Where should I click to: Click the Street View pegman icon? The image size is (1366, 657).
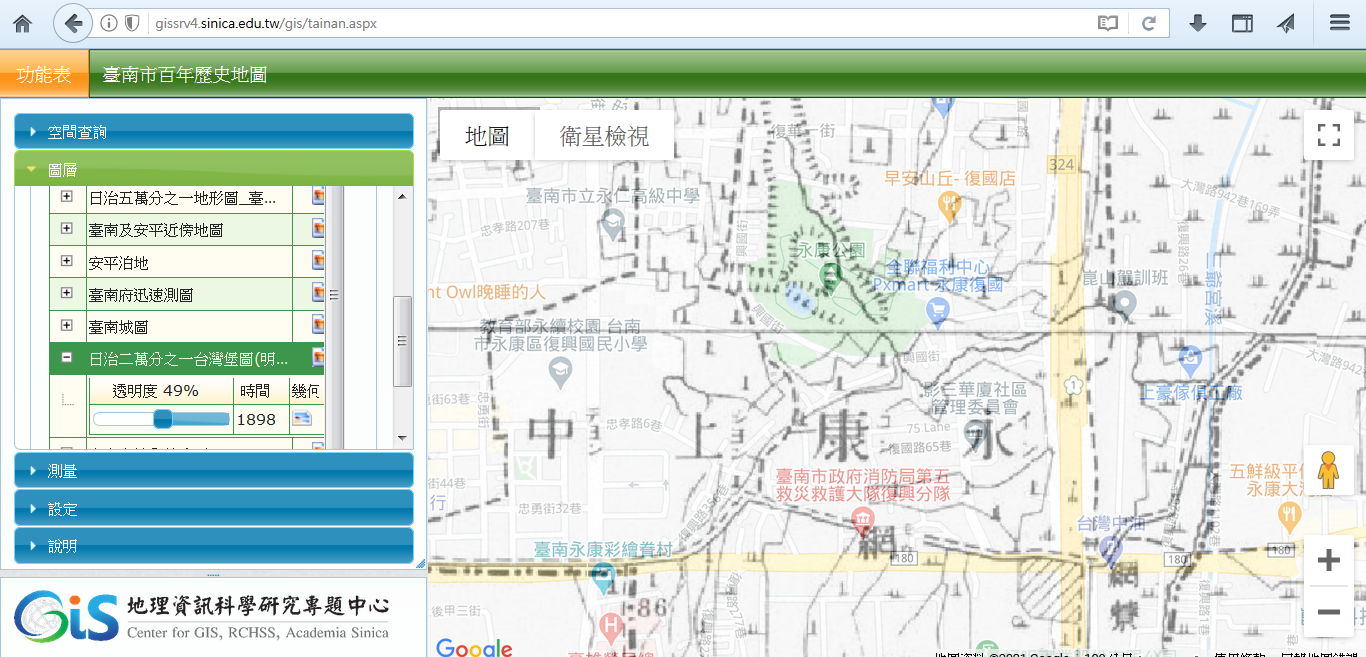click(1328, 470)
